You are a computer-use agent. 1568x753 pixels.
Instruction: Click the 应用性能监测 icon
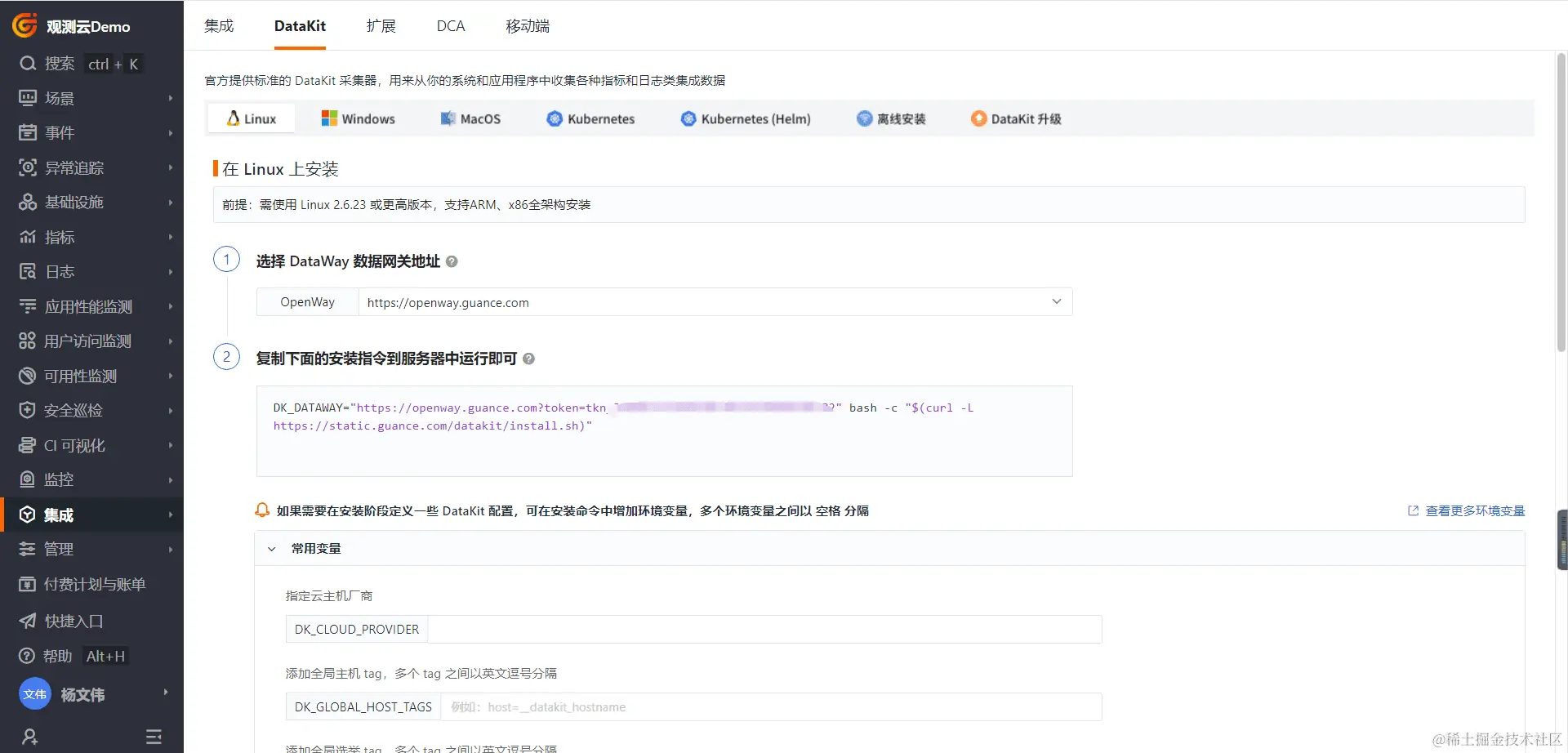point(28,306)
